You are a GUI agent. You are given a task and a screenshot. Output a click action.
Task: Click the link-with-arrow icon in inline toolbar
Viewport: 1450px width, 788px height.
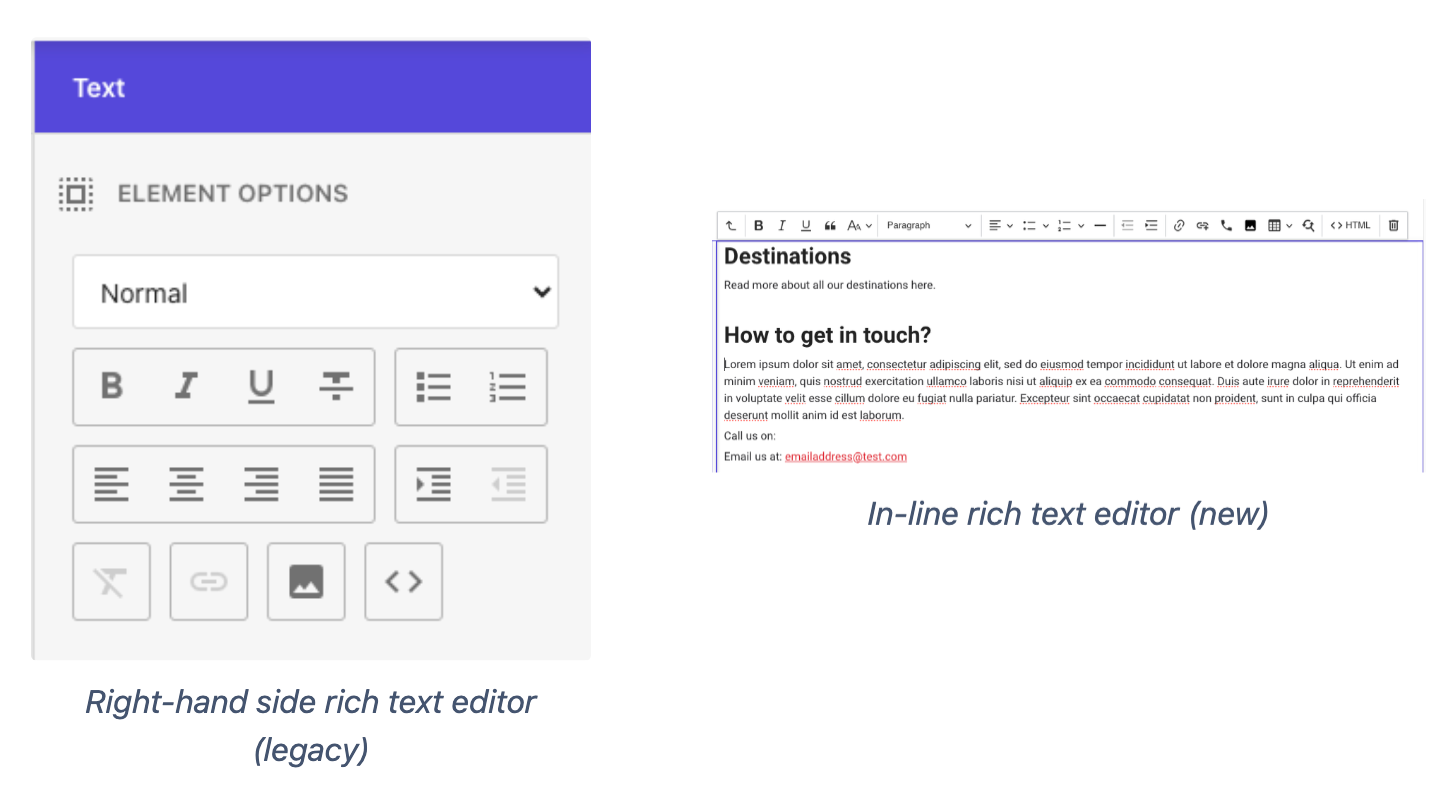pyautogui.click(x=1202, y=225)
